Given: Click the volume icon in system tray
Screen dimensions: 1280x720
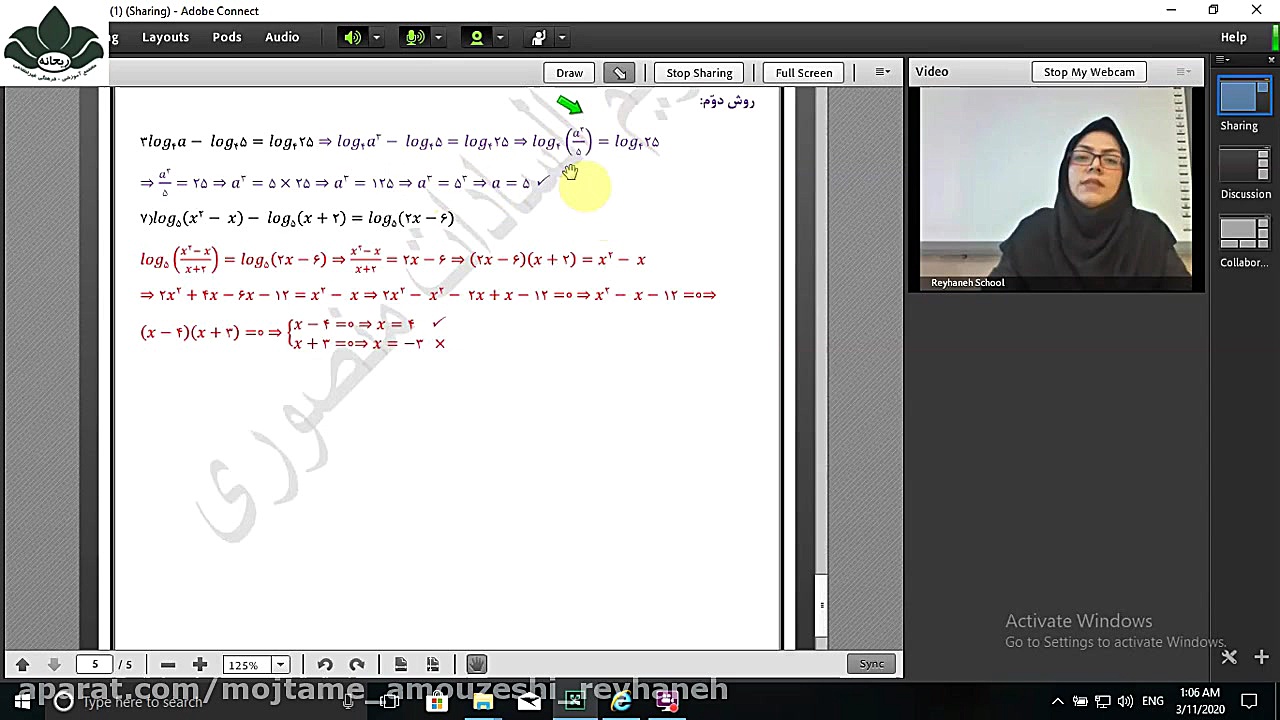Looking at the screenshot, I should click(x=1125, y=702).
